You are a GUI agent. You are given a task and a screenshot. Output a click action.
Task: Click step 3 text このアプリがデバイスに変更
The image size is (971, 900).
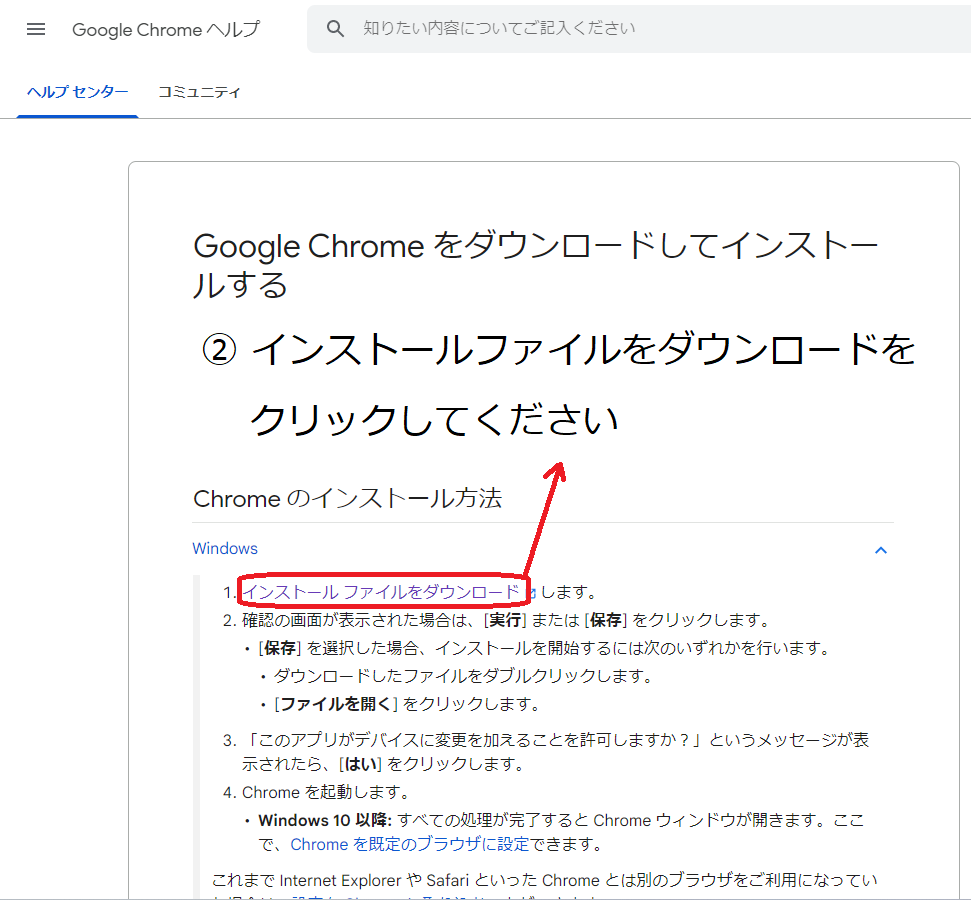pos(555,752)
